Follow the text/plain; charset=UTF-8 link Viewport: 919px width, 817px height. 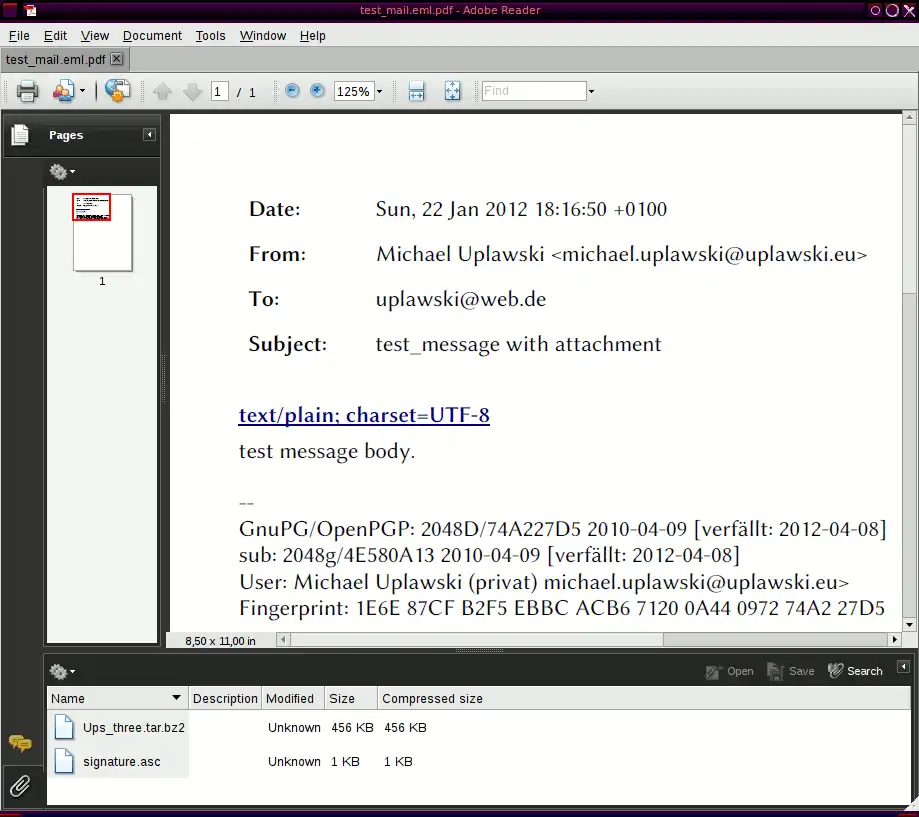(364, 415)
